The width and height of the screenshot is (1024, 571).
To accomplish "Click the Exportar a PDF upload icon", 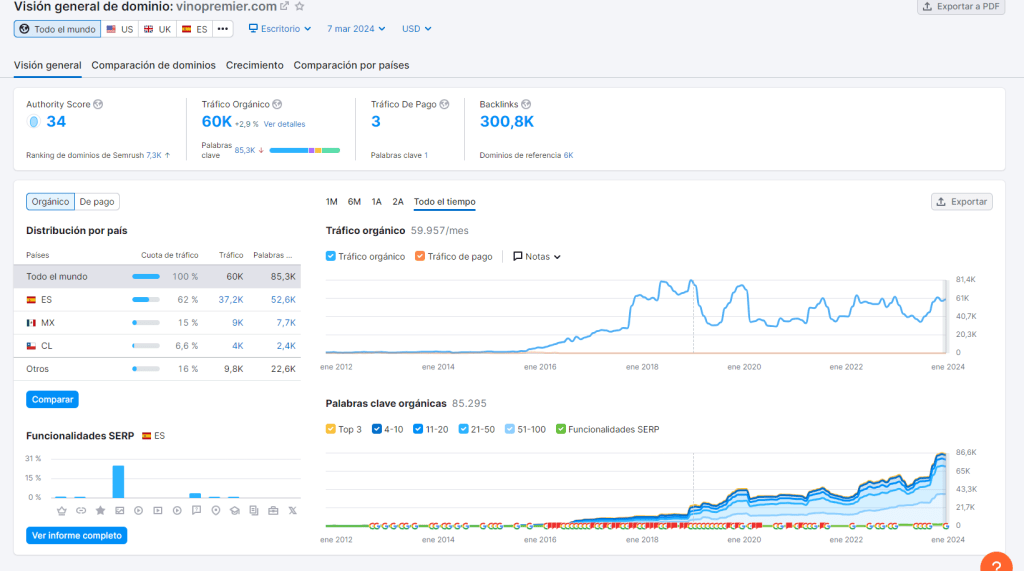I will click(927, 7).
